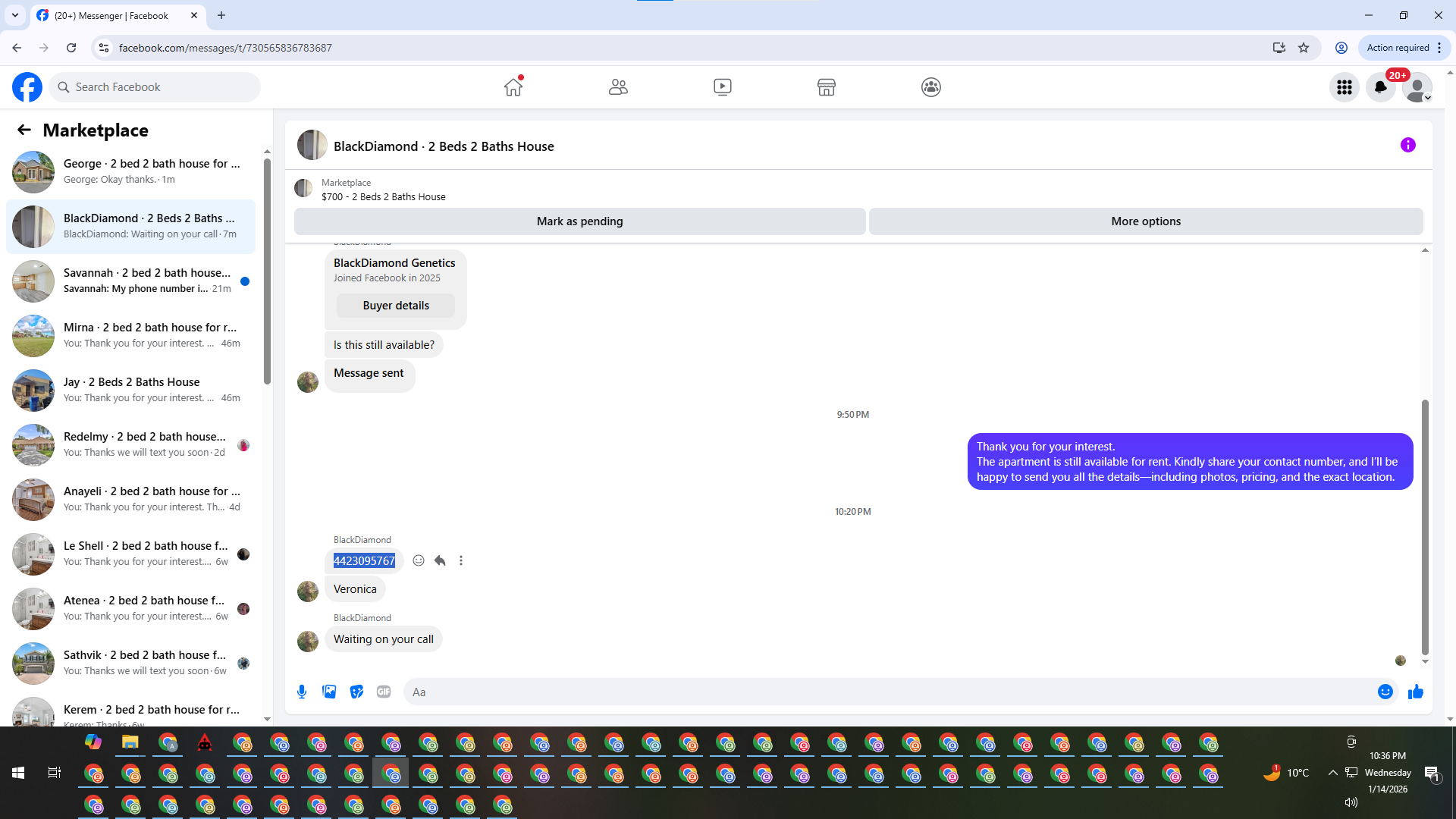Open conversation information purple icon
This screenshot has width=1456, height=819.
coord(1407,145)
